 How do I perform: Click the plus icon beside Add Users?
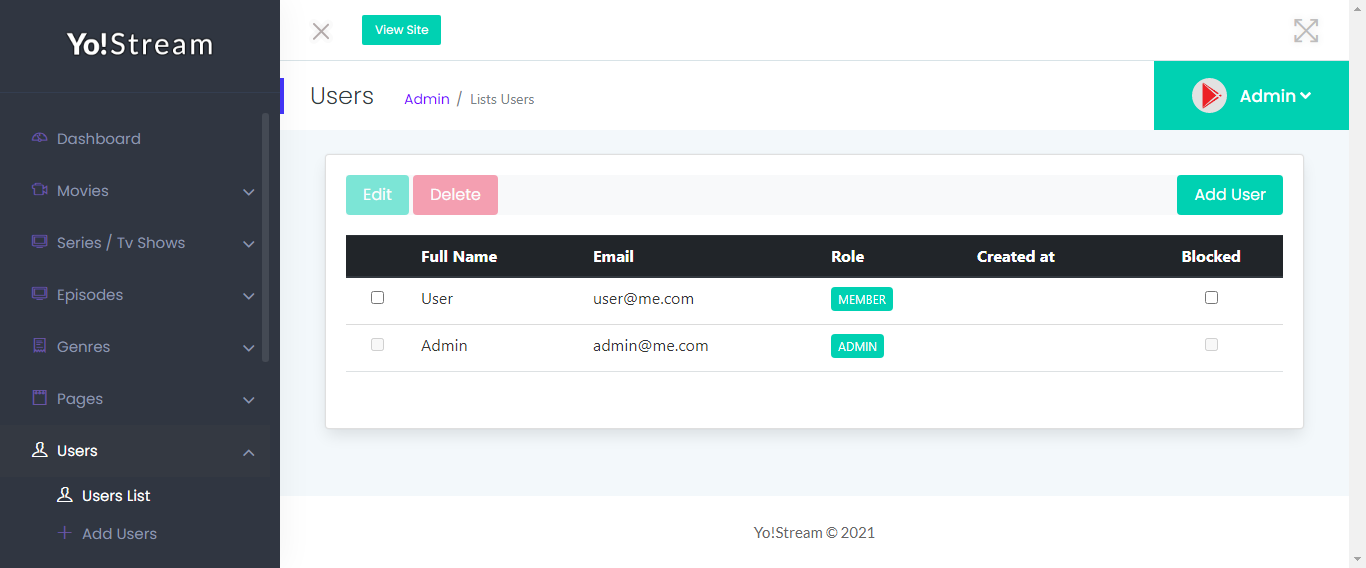point(65,533)
